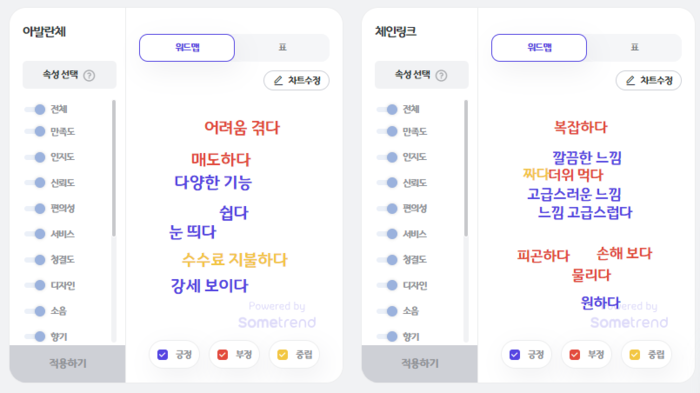Toggle 디자인 switch in 체인링크 panel
This screenshot has width=700, height=393.
tap(388, 285)
